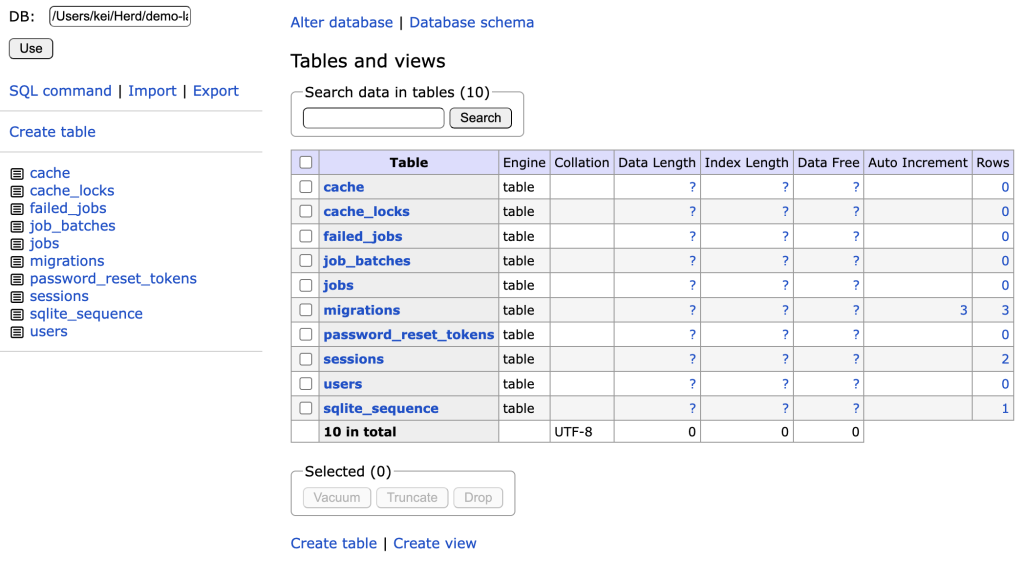The height and width of the screenshot is (561, 1024).
Task: Open the password_reset_tokens table in the main list
Action: coord(408,335)
